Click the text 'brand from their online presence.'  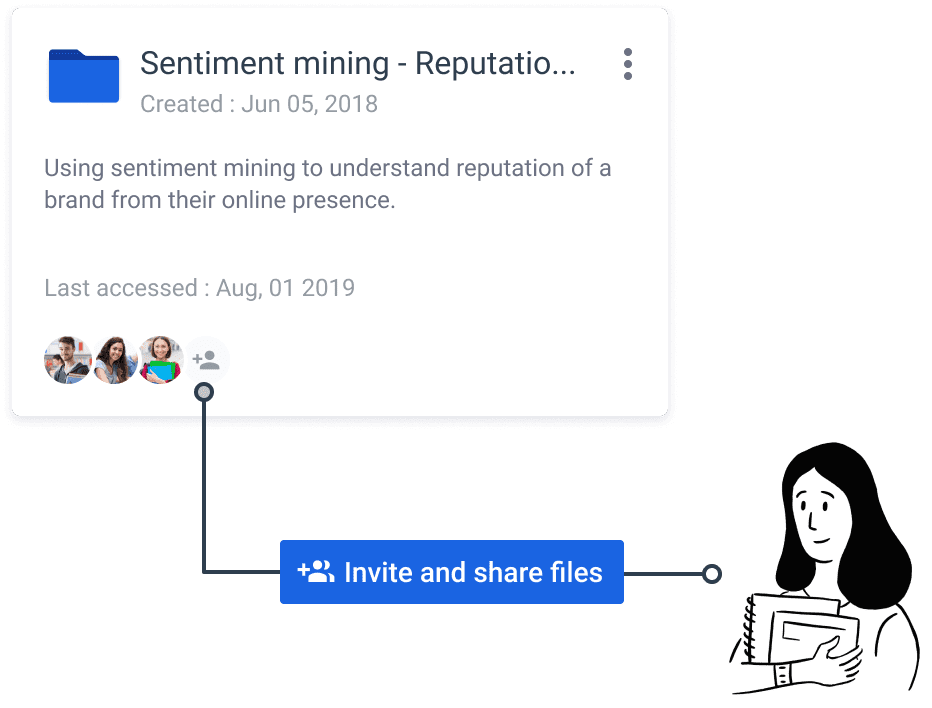pyautogui.click(x=220, y=199)
